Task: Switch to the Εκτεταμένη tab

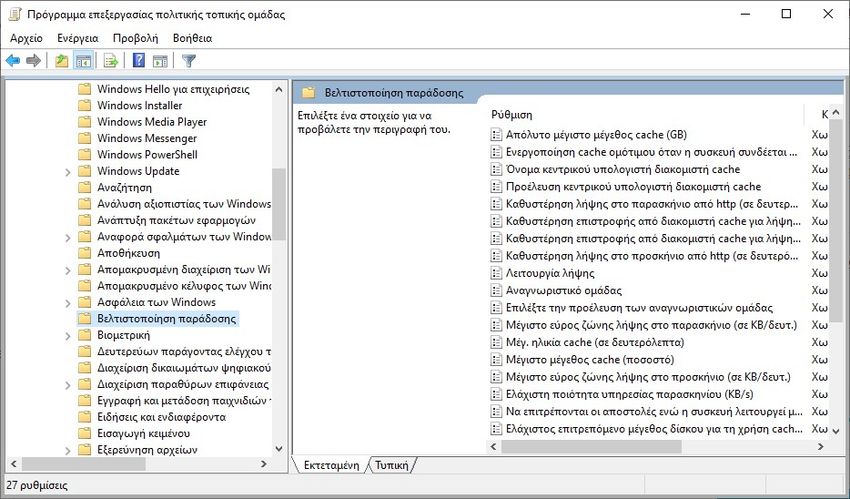Action: click(x=331, y=465)
